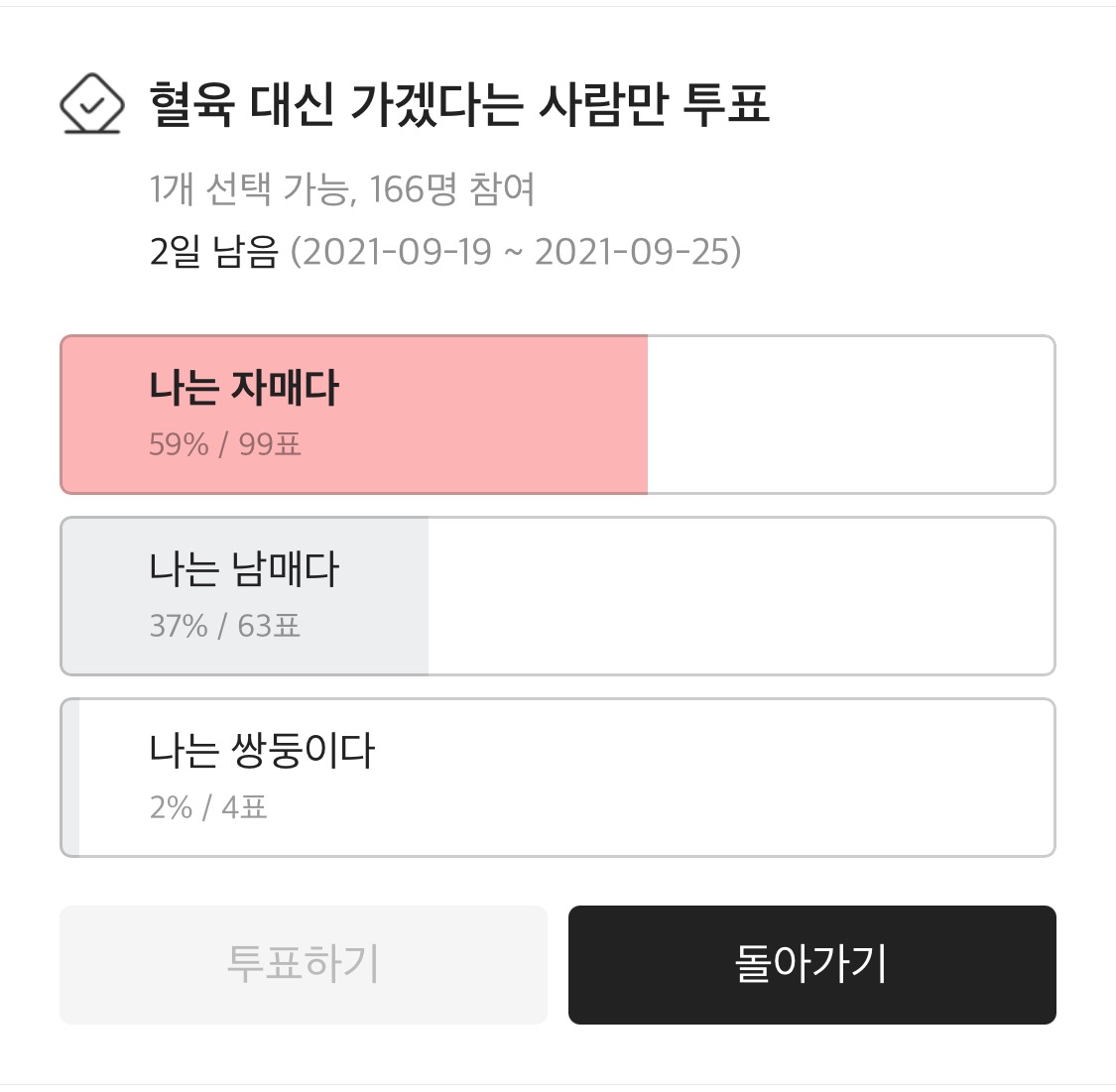Click the '59% / 99표' vote count text
The image size is (1116, 1092).
(226, 445)
